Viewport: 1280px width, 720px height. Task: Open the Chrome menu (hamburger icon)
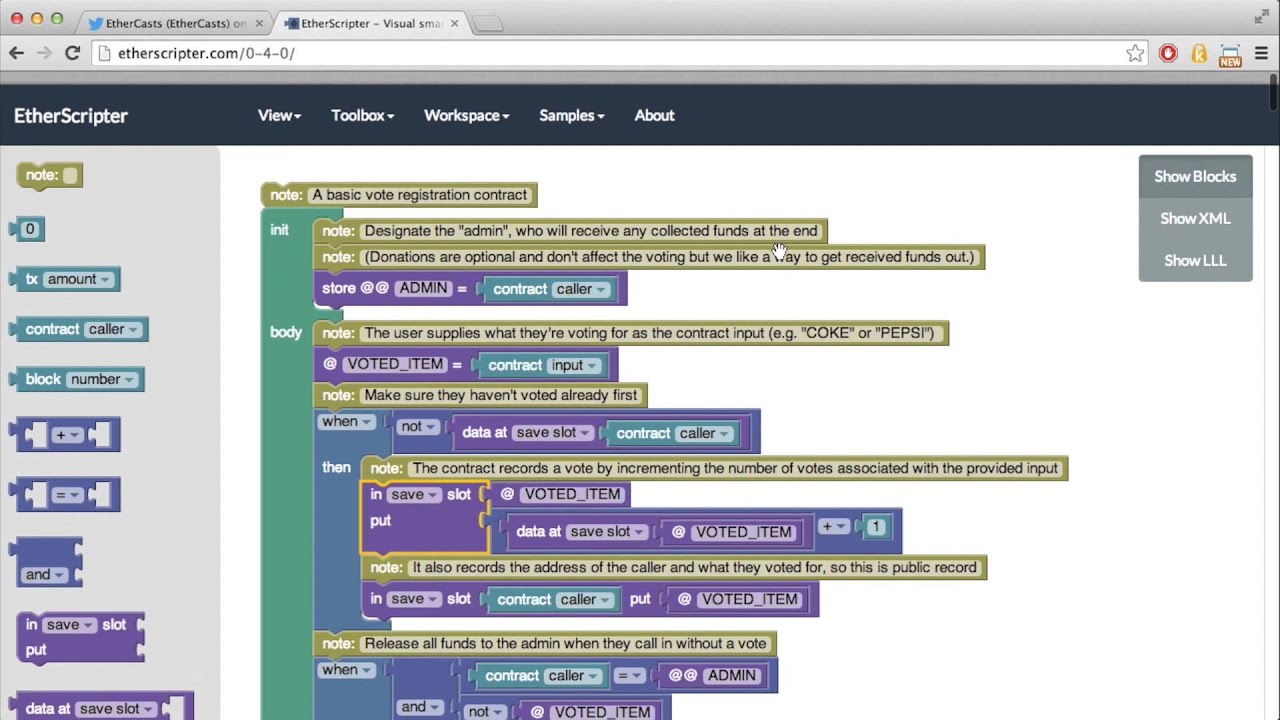coord(1261,53)
